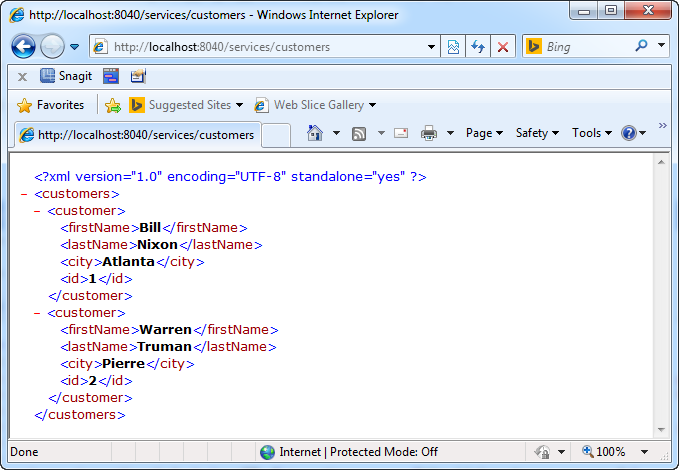The height and width of the screenshot is (470, 679).
Task: Click the XML declaration line
Action: click(x=230, y=177)
